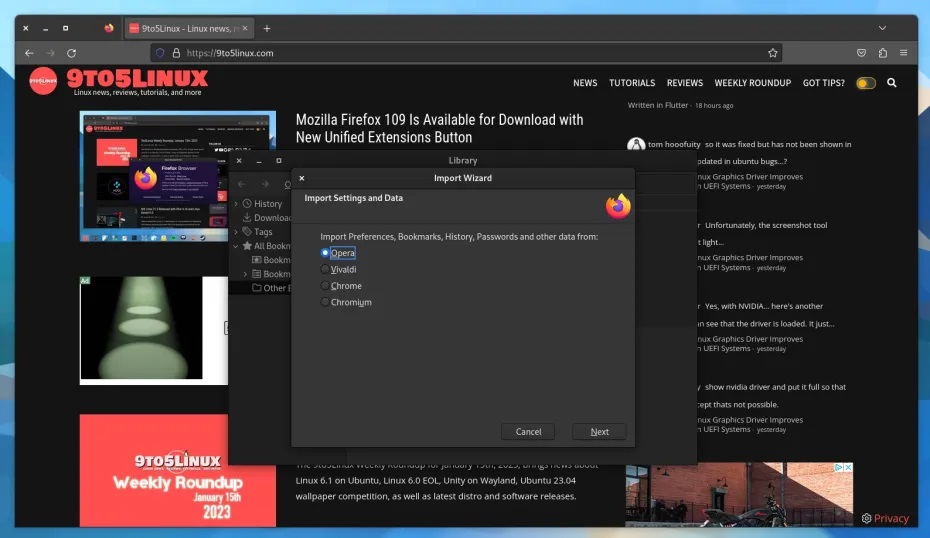Choose Chrome as import source
The width and height of the screenshot is (930, 538).
[x=325, y=286]
